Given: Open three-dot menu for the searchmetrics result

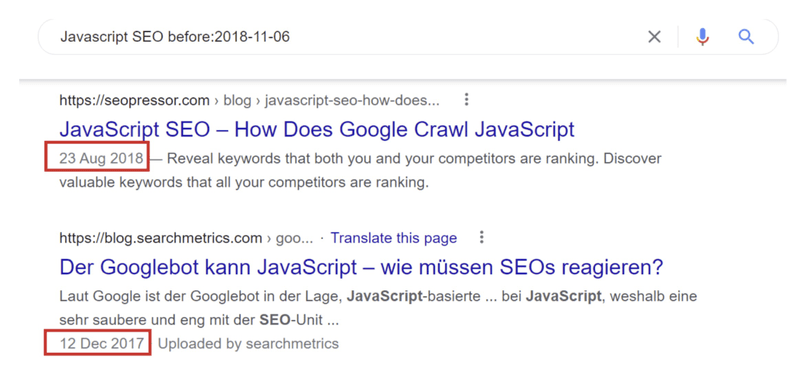Looking at the screenshot, I should point(481,237).
